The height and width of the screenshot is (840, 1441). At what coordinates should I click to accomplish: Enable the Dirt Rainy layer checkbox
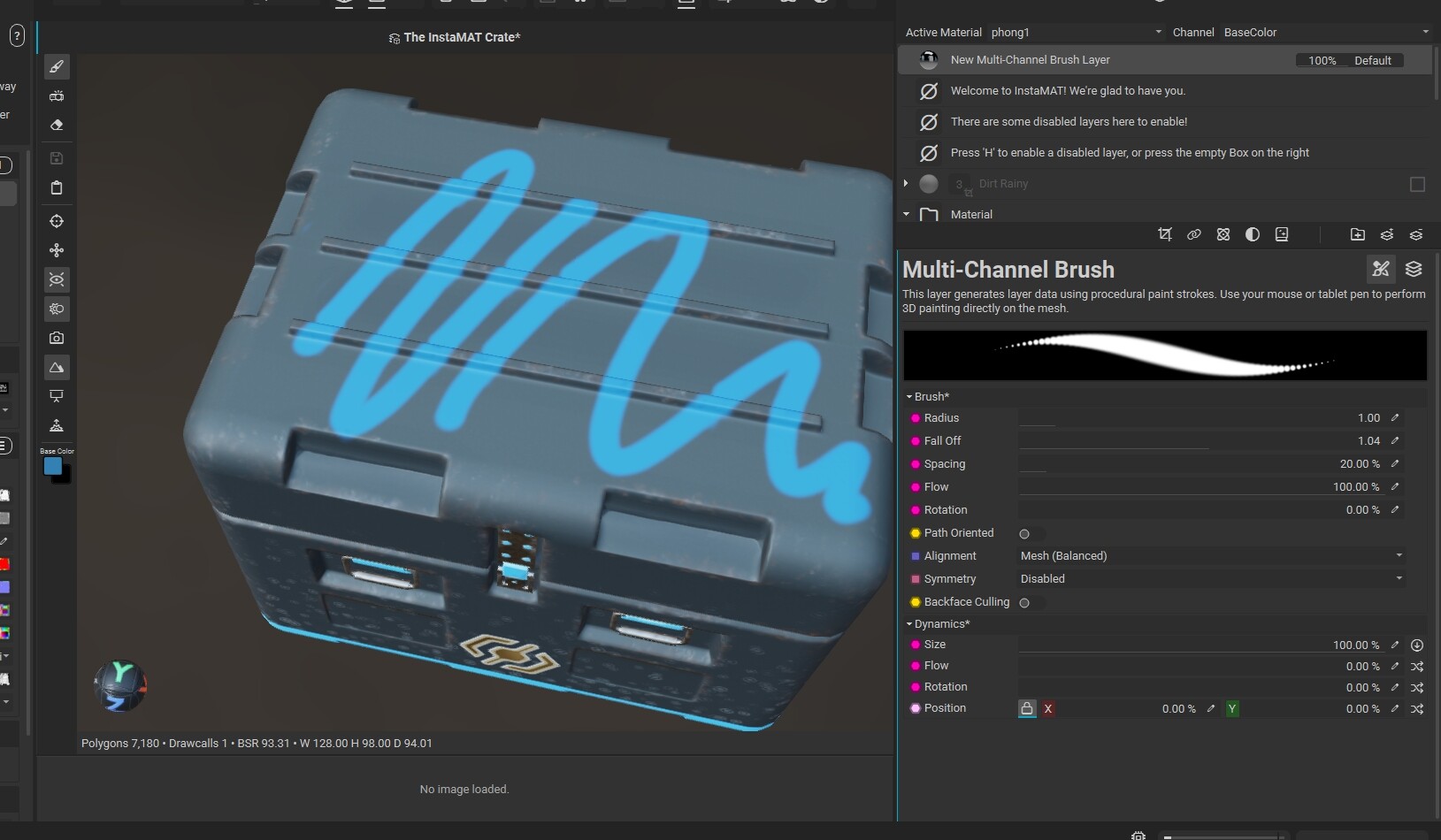1417,184
